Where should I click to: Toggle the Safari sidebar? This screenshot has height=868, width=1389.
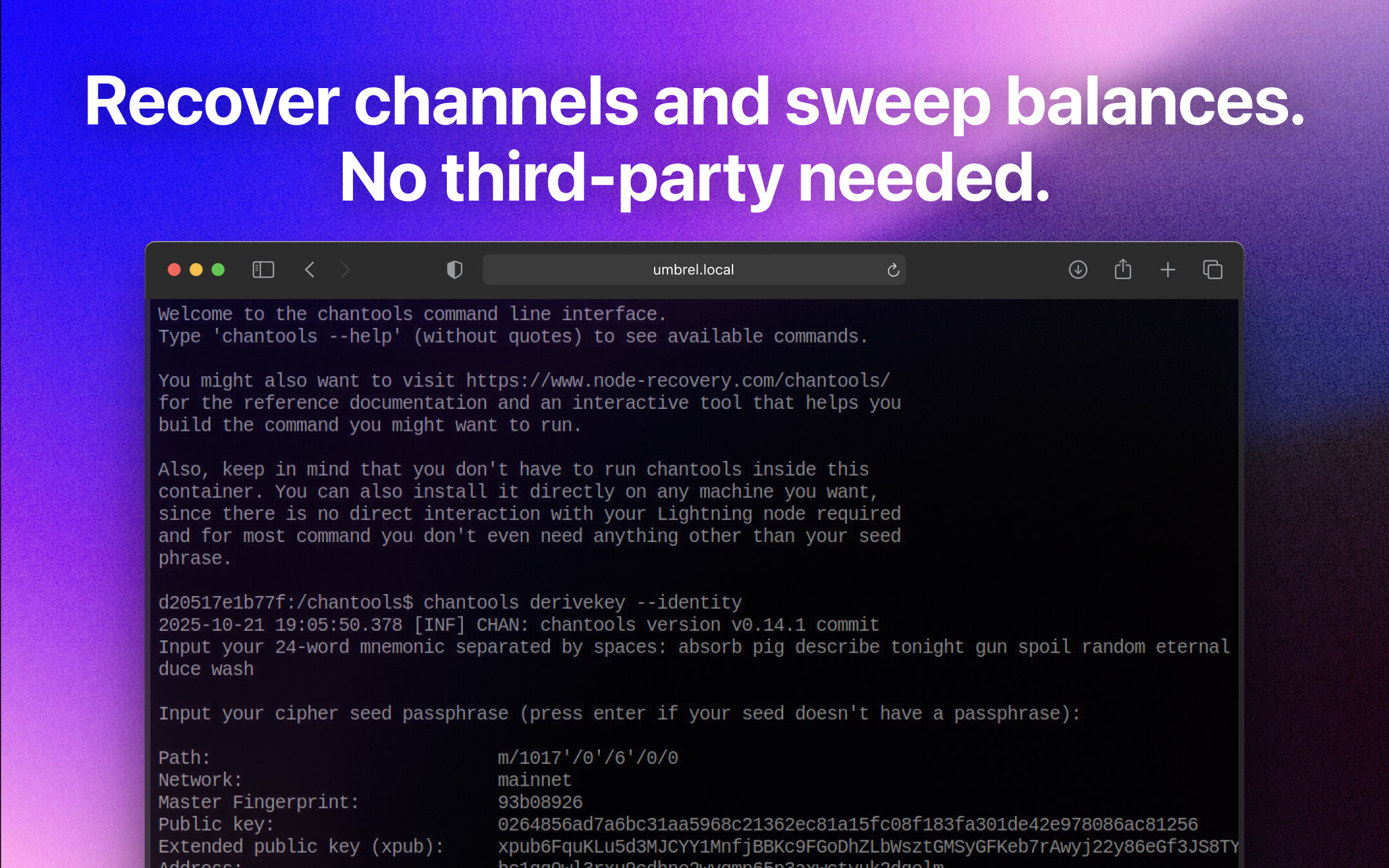click(262, 269)
